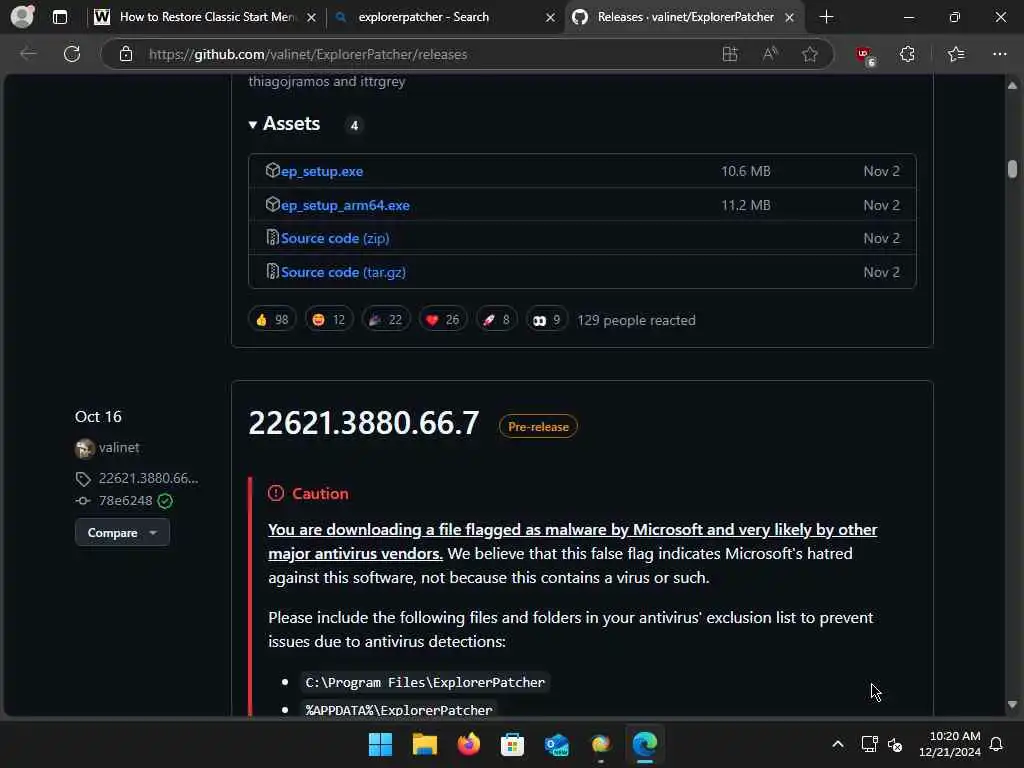Open the network status tray icon
This screenshot has width=1024, height=768.
869,744
